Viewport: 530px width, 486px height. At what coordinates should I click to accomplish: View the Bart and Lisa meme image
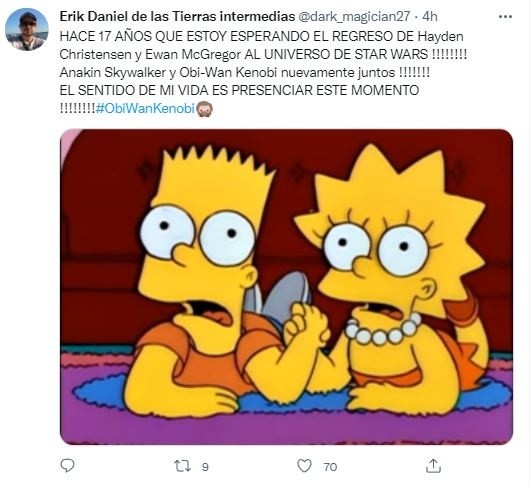pos(286,287)
